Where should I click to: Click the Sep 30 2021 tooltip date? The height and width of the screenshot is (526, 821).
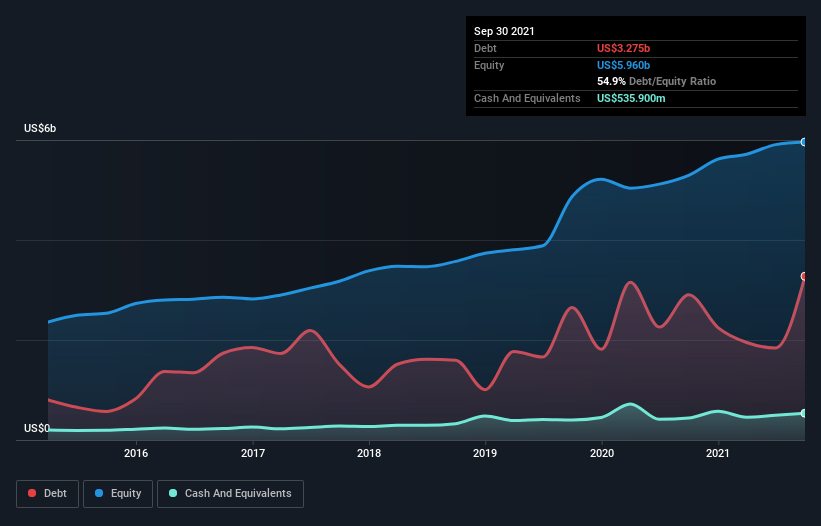click(x=504, y=31)
